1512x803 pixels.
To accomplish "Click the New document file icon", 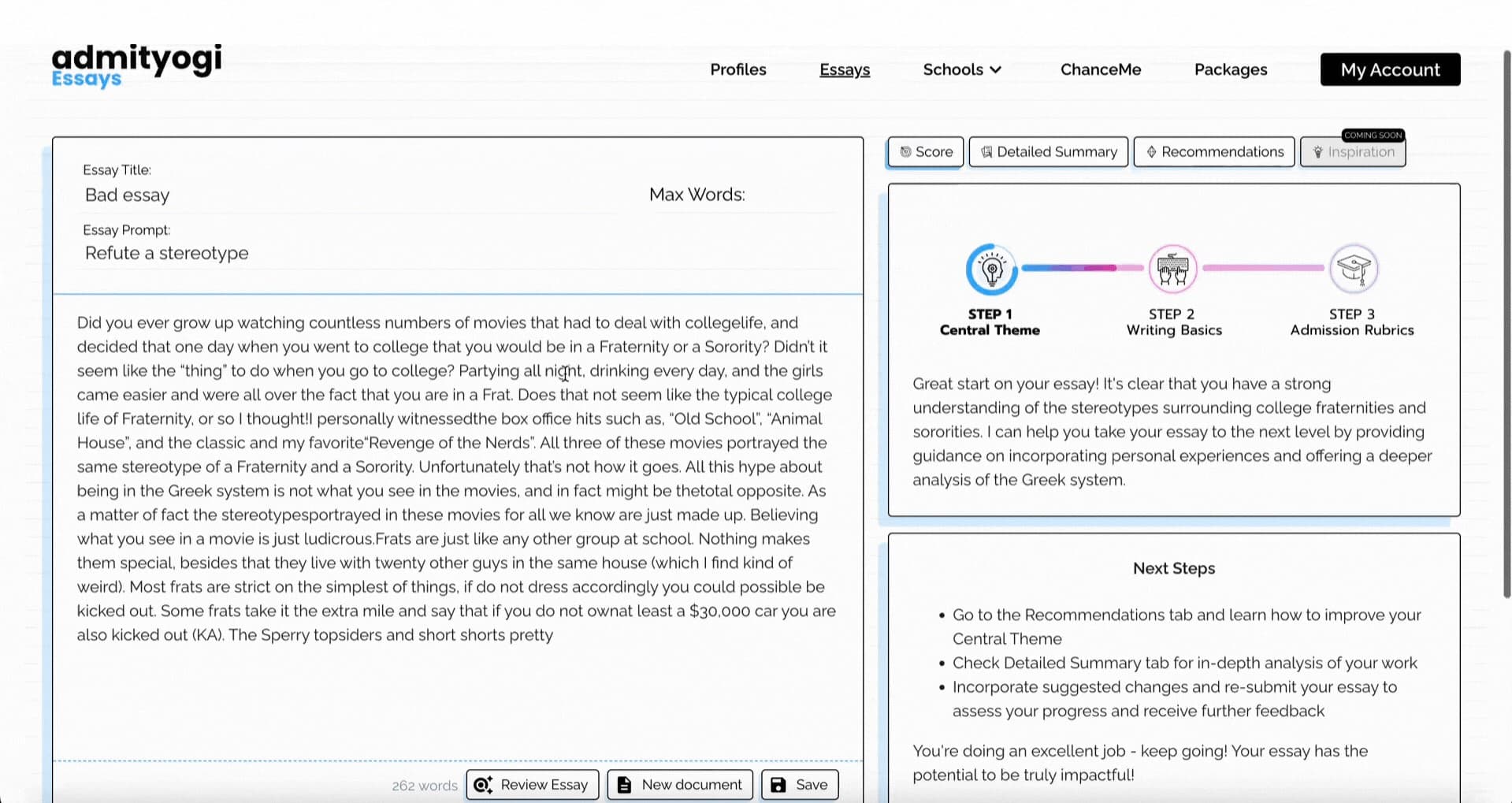I will click(624, 785).
